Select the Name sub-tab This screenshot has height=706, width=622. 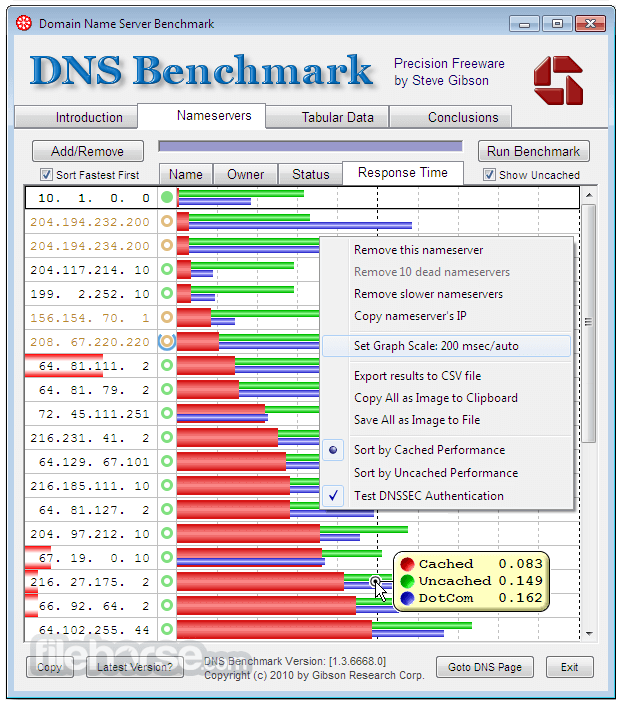186,174
